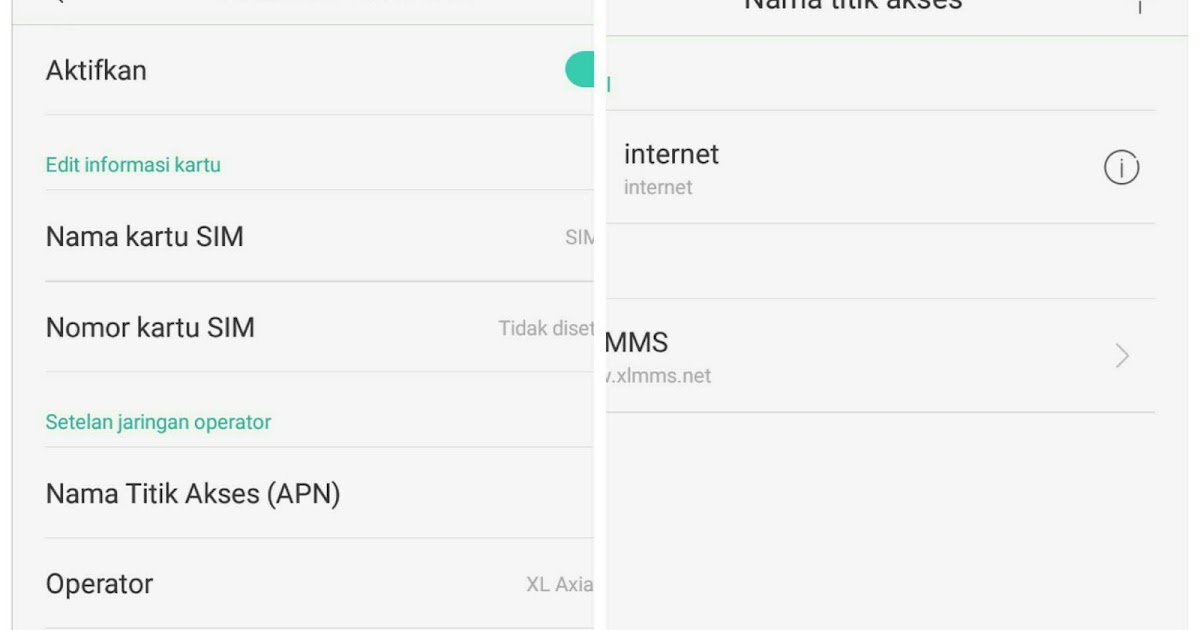Tap the Setelan jaringan operator section header
Screen dimensions: 1200x630
(x=158, y=422)
